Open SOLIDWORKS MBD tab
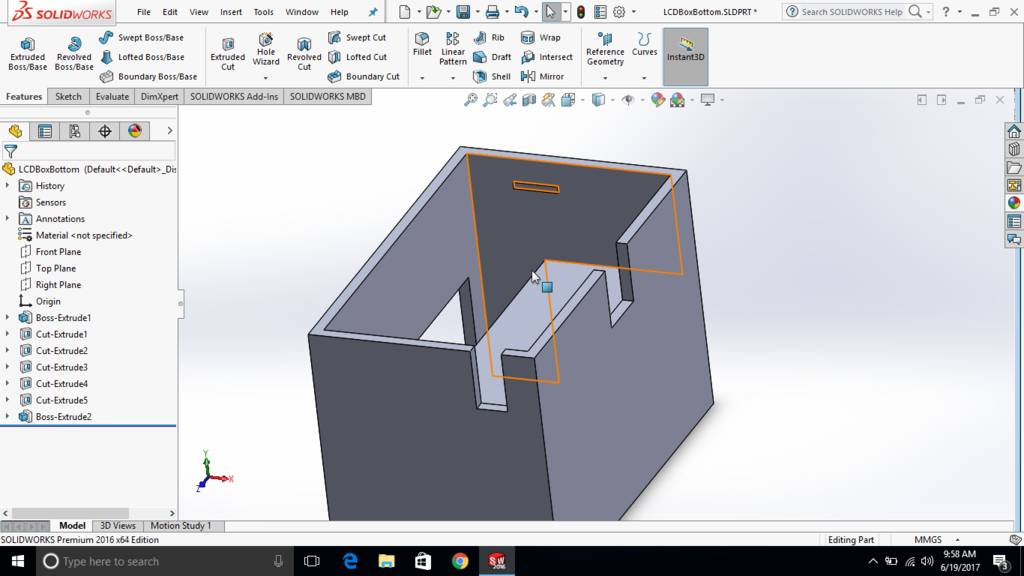The image size is (1024, 576). tap(327, 97)
